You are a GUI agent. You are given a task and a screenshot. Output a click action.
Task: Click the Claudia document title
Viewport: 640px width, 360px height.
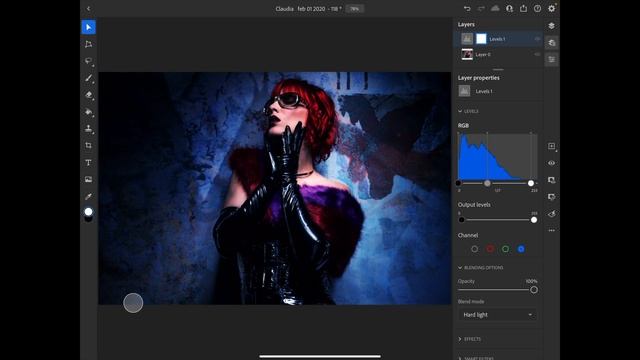[308, 9]
